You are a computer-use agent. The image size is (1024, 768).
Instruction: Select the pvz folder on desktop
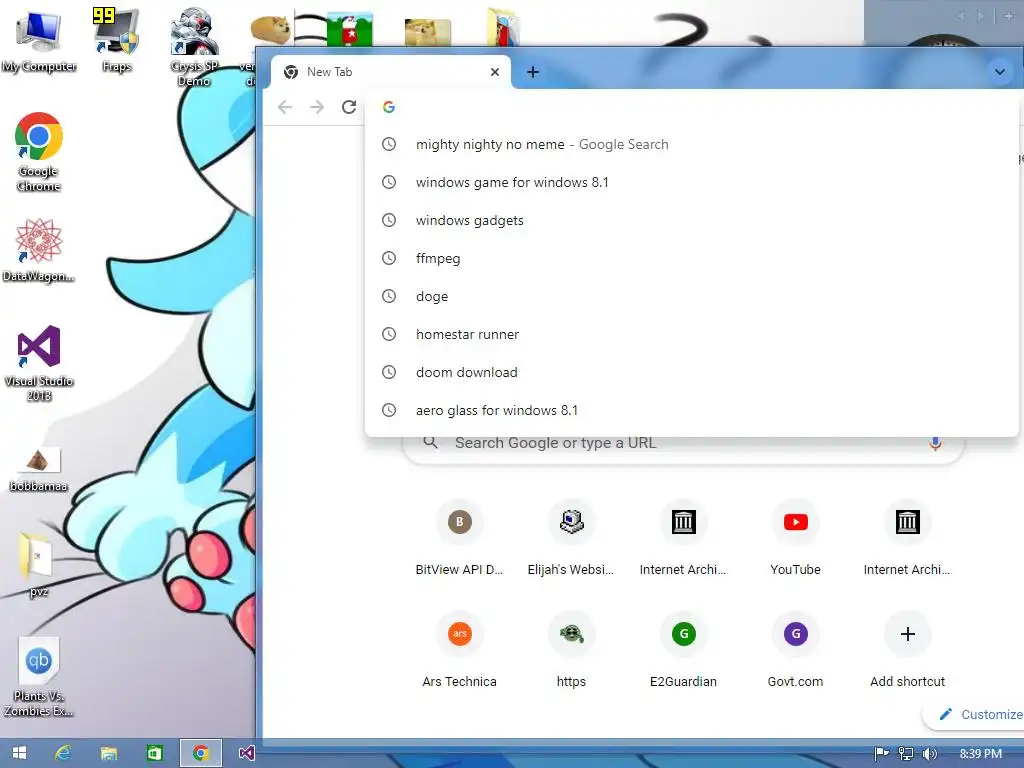pyautogui.click(x=38, y=566)
